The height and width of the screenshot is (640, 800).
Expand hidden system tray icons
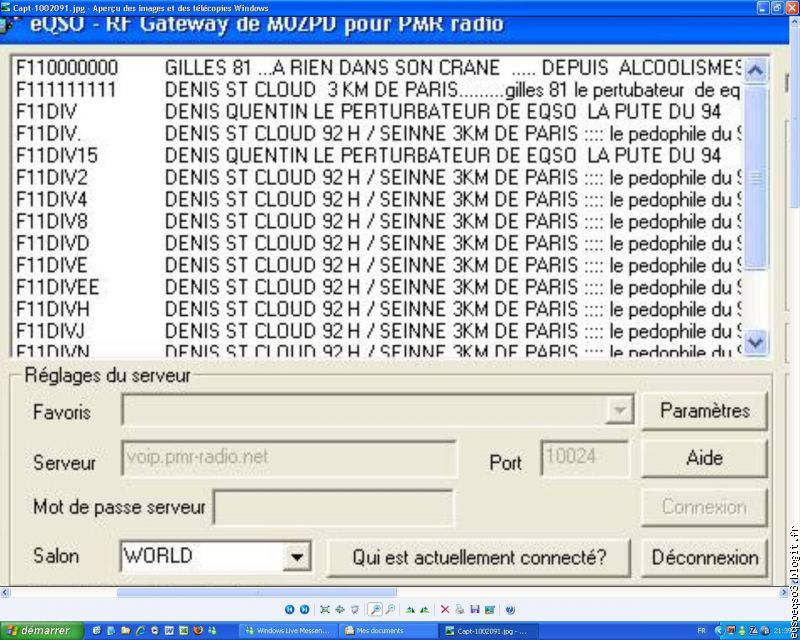[x=719, y=631]
